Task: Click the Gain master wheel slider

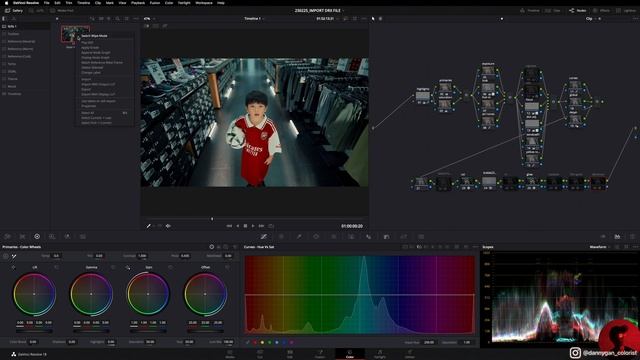Action: [148, 331]
